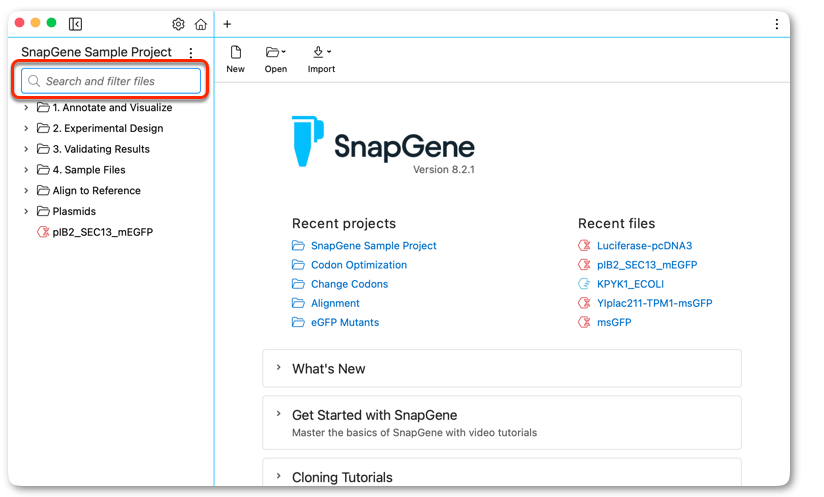
Task: Open the eGFP Mutants recent project
Action: (x=345, y=322)
